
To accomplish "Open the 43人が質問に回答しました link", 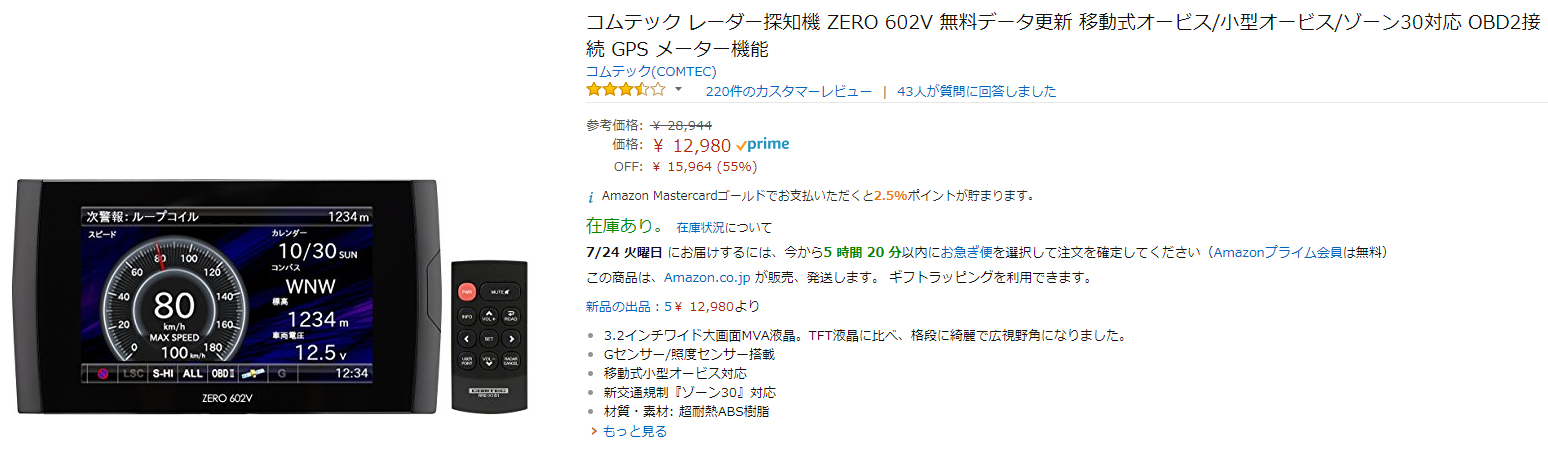I will [976, 91].
